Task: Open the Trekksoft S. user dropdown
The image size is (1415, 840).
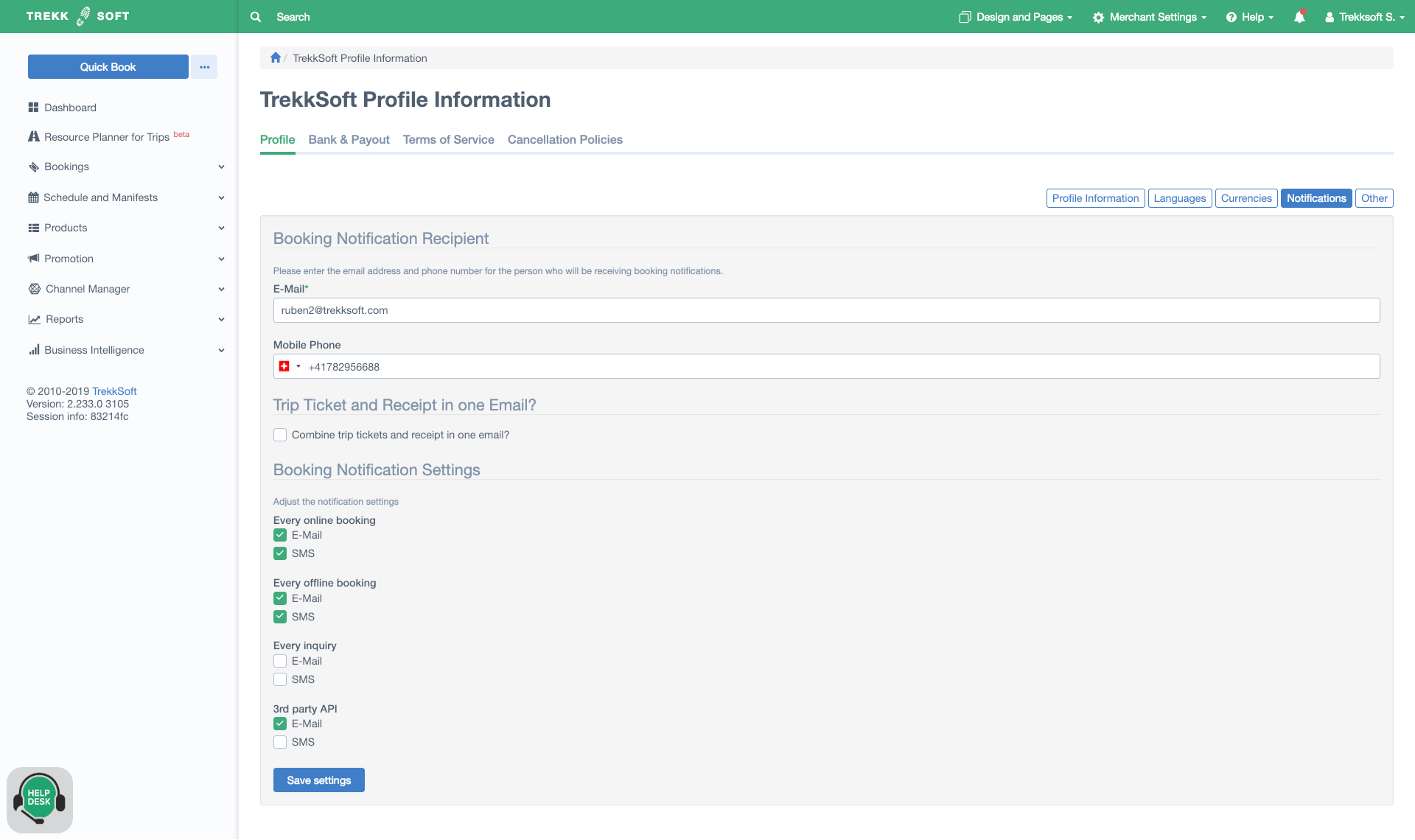Action: 1365,17
